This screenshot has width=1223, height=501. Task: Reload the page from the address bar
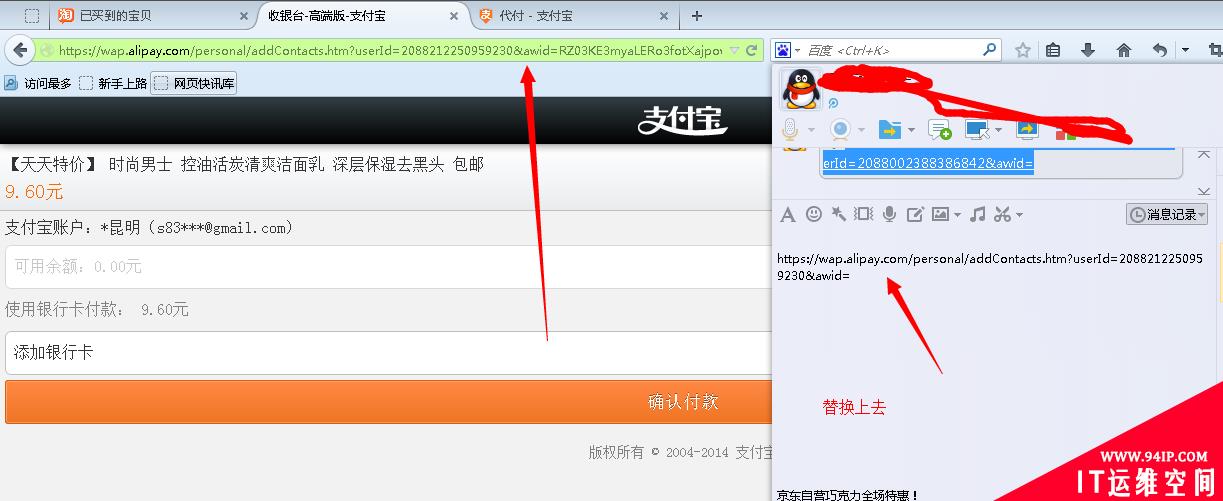751,50
